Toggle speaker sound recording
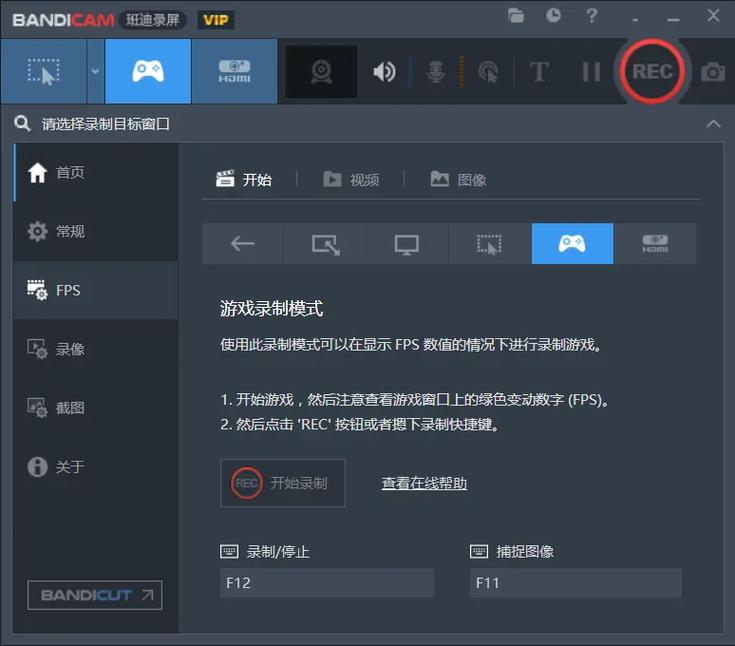The height and width of the screenshot is (646, 735). [x=384, y=72]
